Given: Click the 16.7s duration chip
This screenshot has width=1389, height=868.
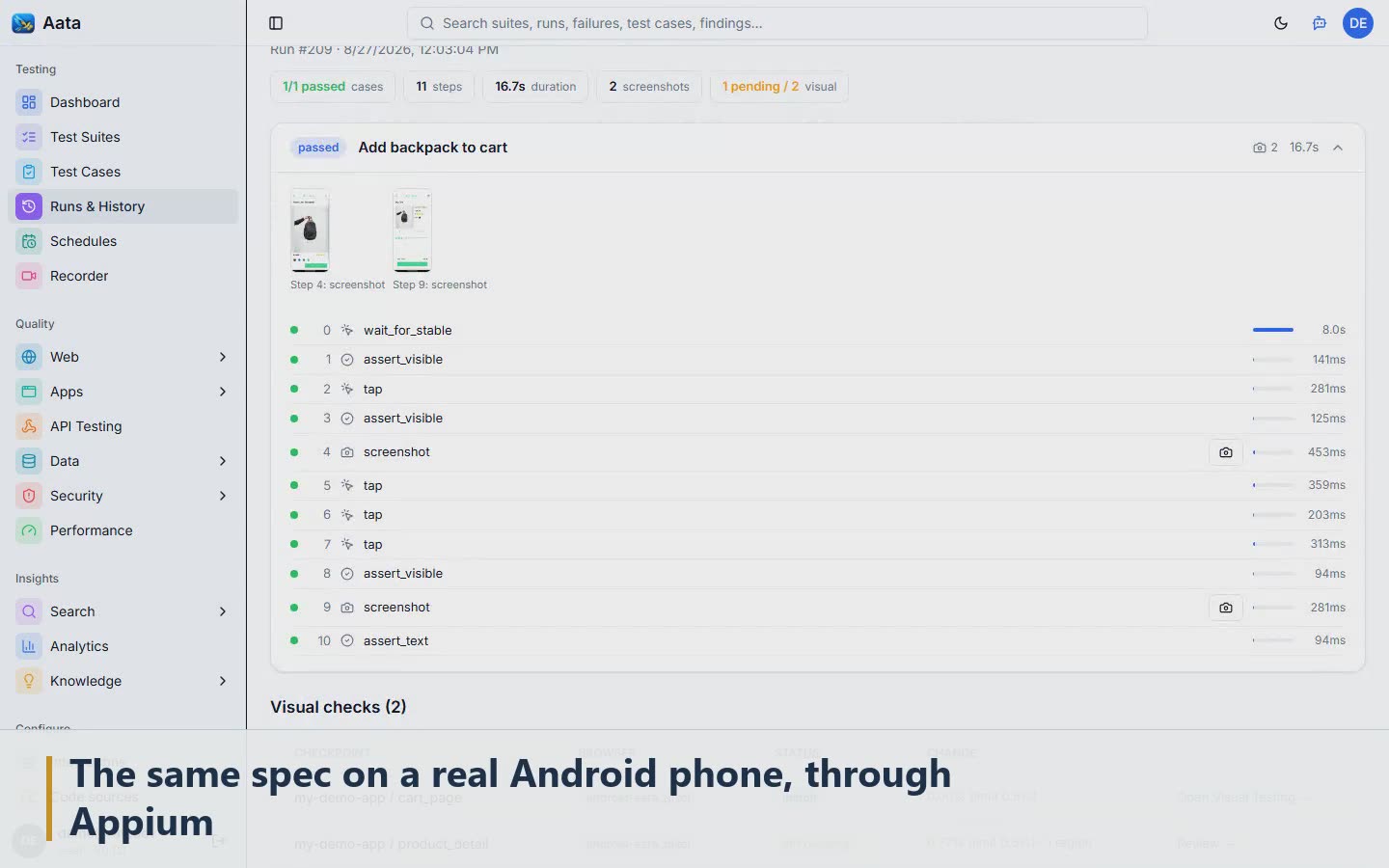Looking at the screenshot, I should (535, 87).
